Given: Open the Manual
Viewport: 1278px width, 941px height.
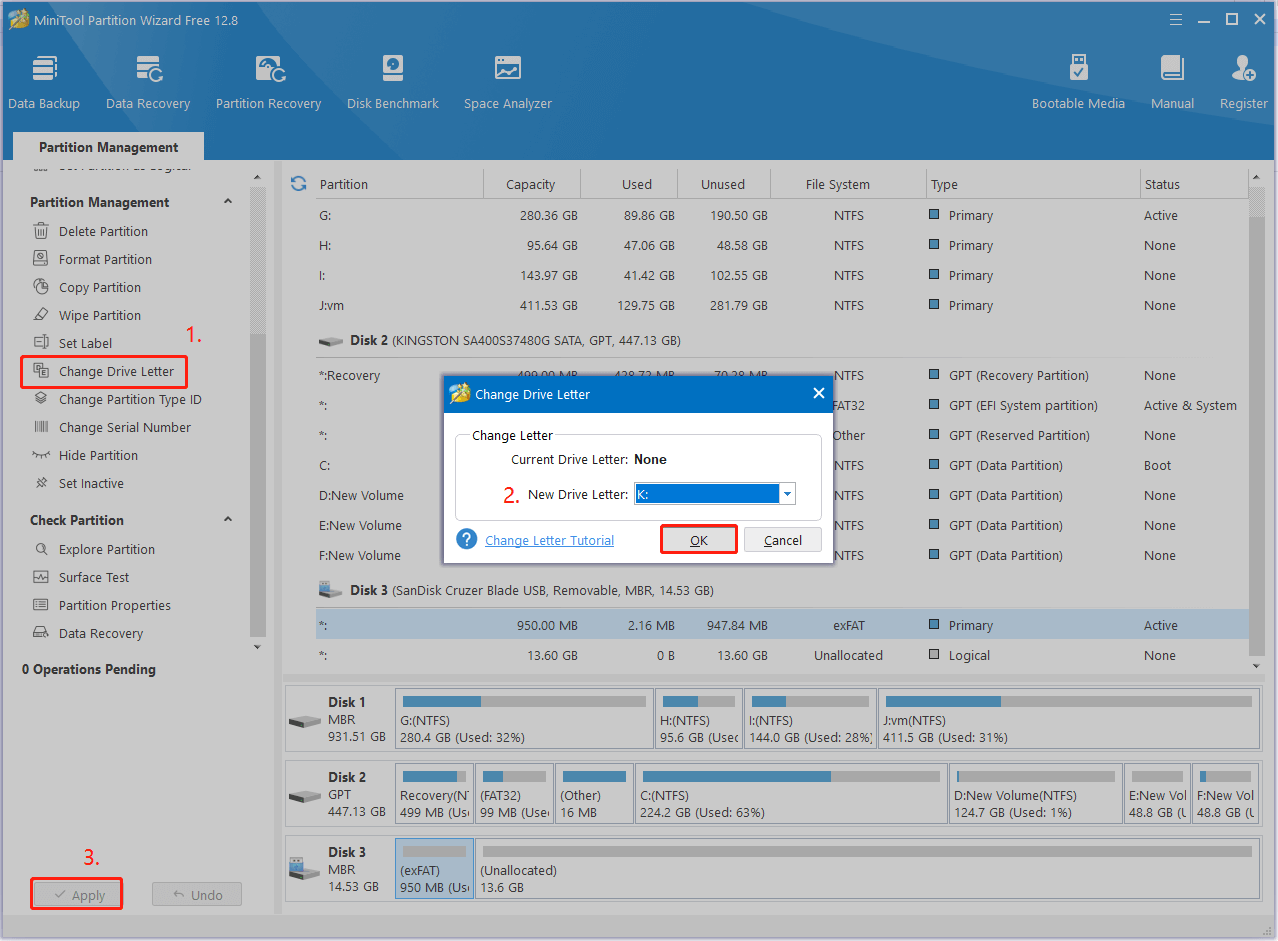Looking at the screenshot, I should (x=1172, y=82).
